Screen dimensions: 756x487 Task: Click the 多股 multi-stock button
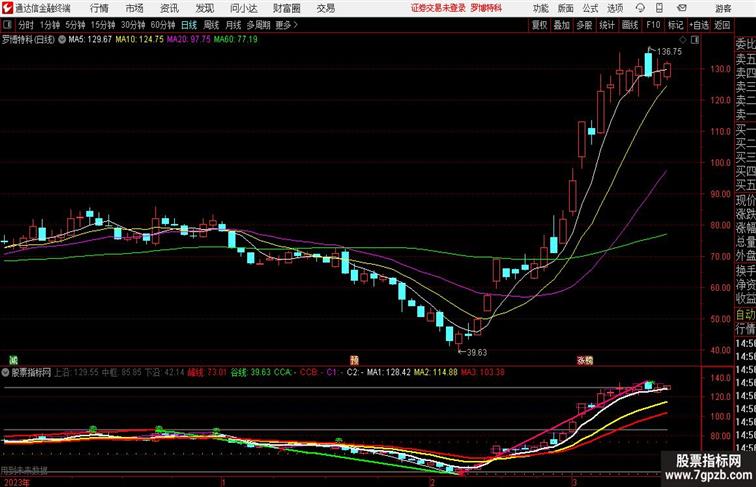[x=584, y=25]
